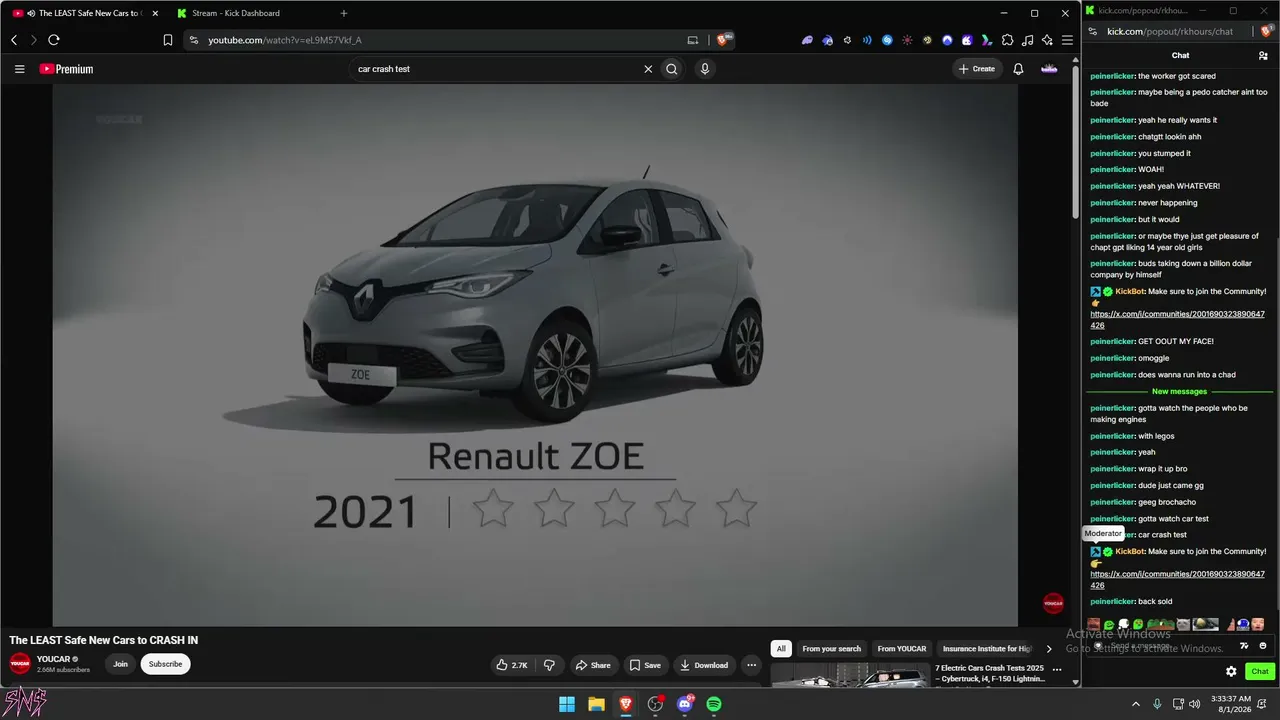
Task: Open the Brave main menu
Action: point(1067,40)
